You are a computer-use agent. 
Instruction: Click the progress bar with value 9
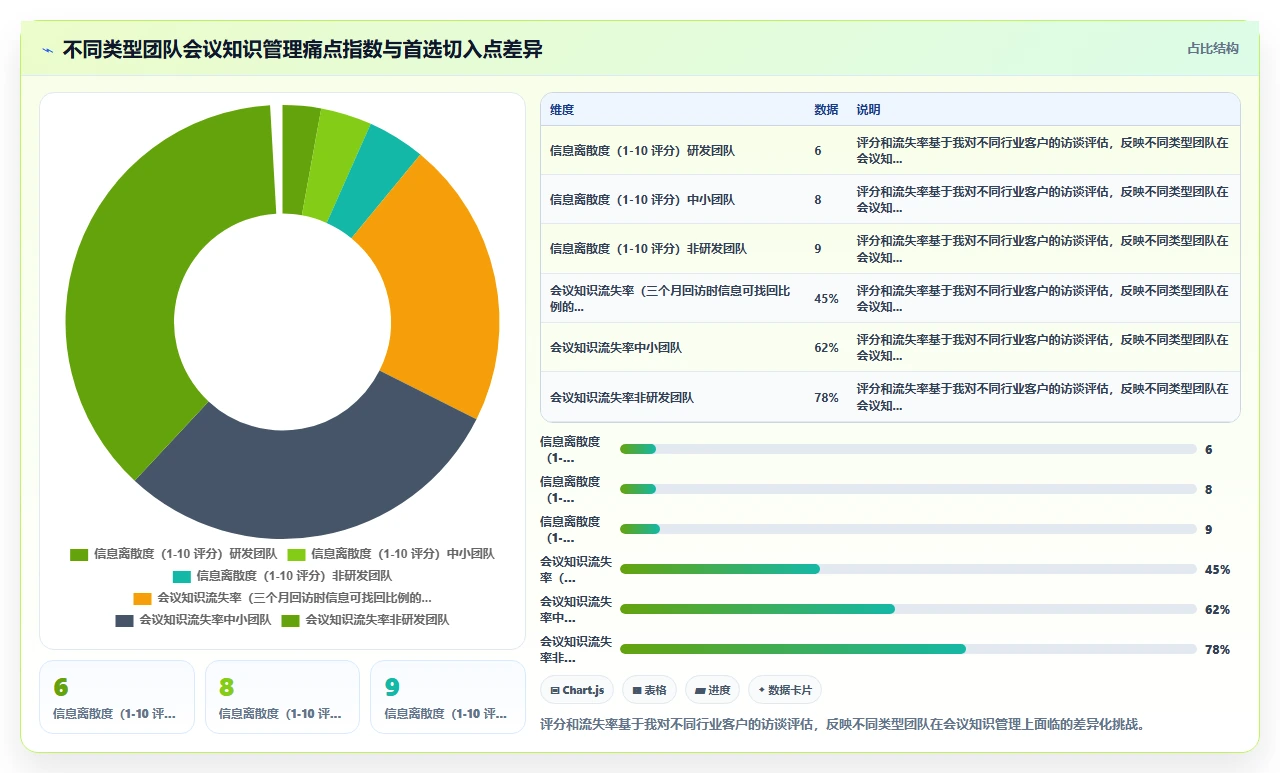click(908, 529)
